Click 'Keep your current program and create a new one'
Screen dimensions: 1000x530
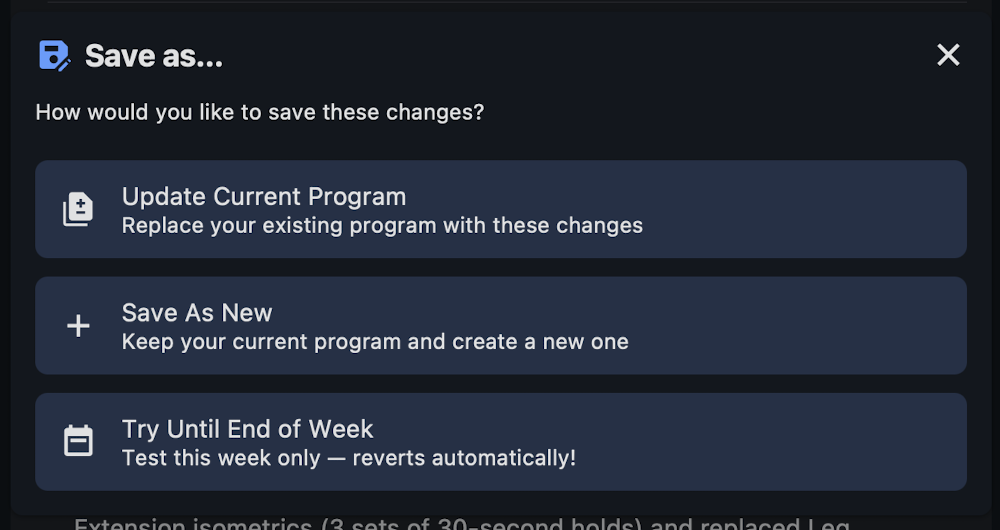375,342
